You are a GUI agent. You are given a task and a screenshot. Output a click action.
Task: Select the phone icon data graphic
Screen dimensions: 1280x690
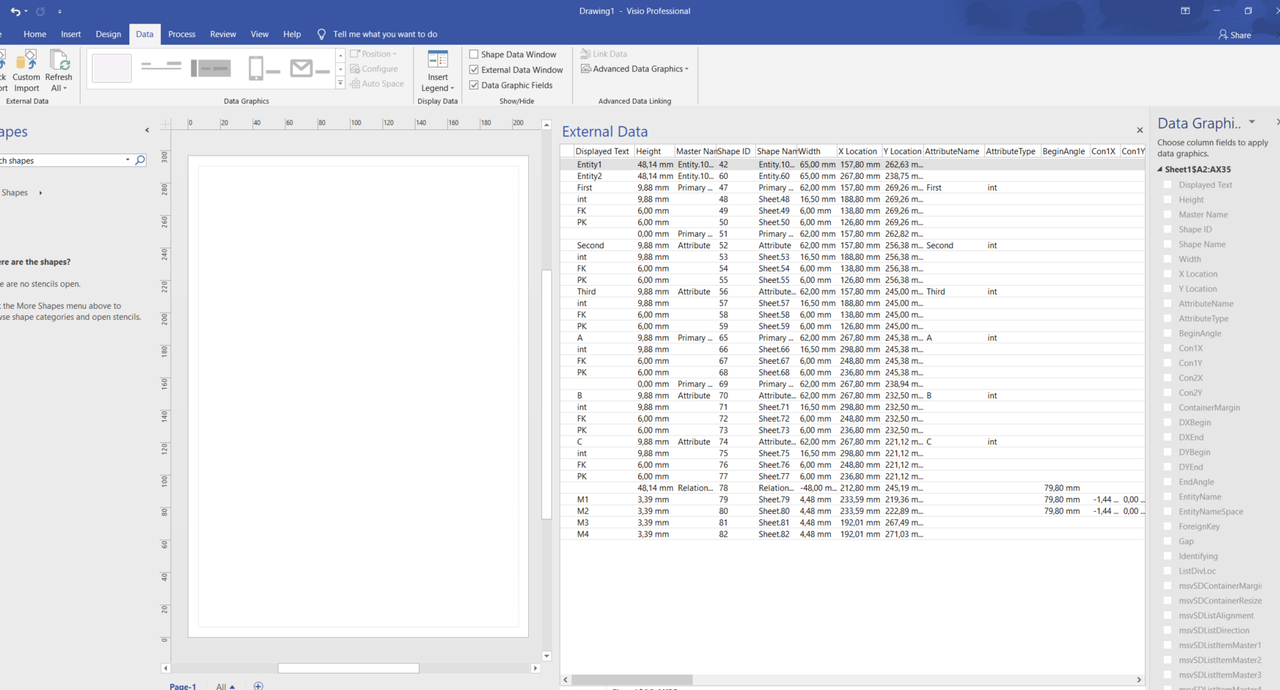(263, 68)
